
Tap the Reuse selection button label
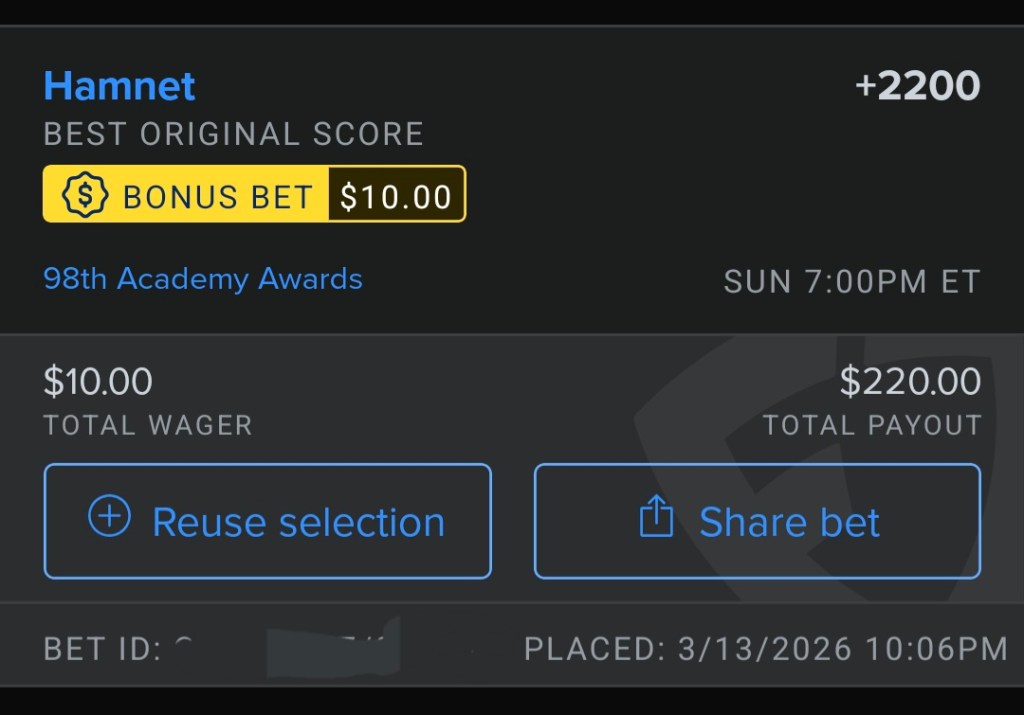click(x=298, y=522)
